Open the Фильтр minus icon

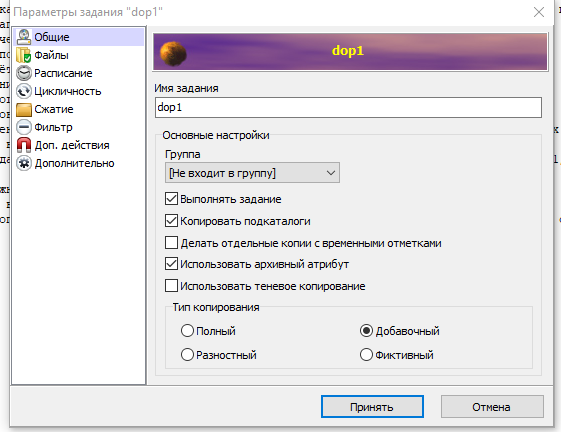tap(24, 127)
